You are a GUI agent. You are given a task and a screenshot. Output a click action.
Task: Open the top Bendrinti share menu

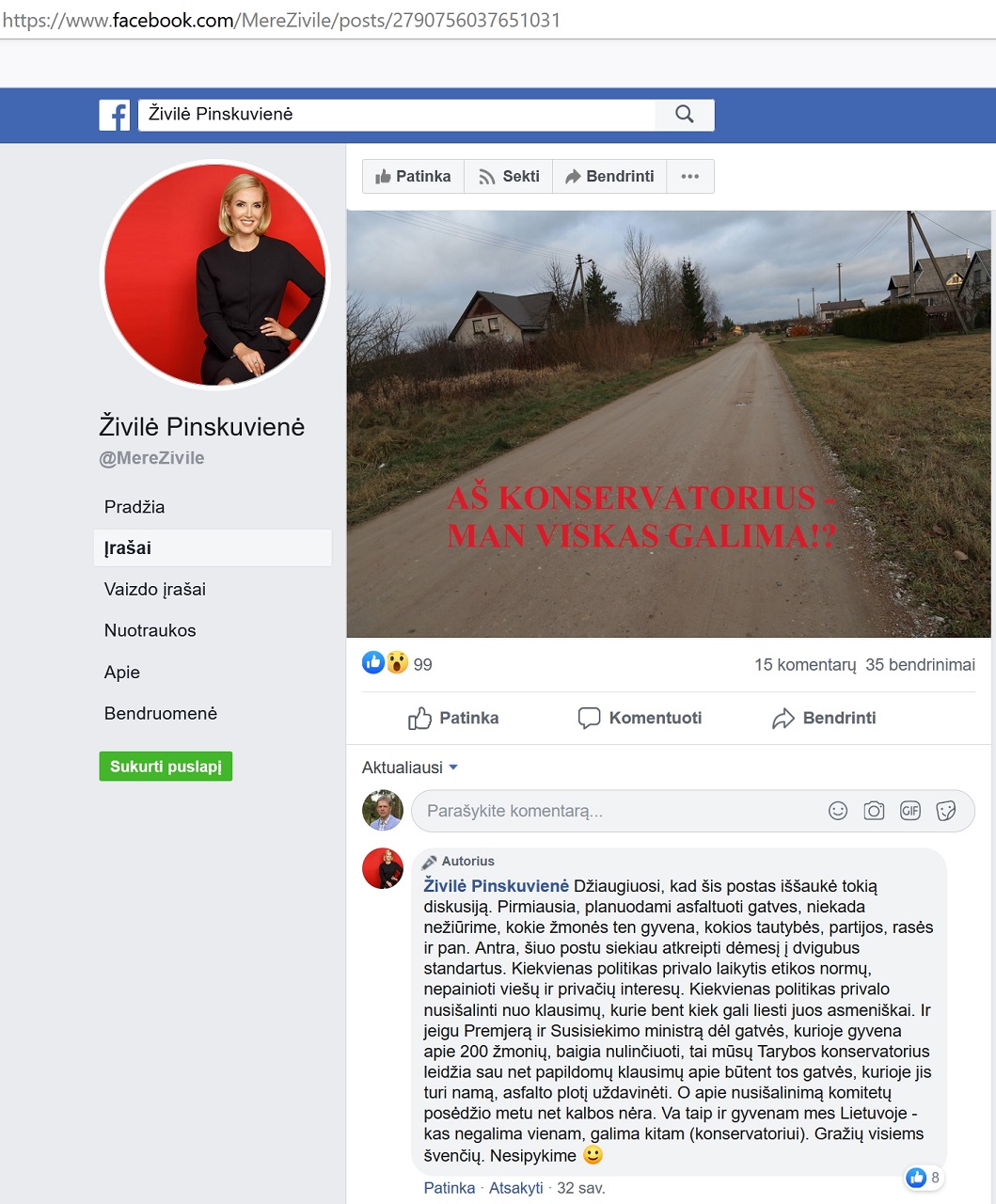609,176
